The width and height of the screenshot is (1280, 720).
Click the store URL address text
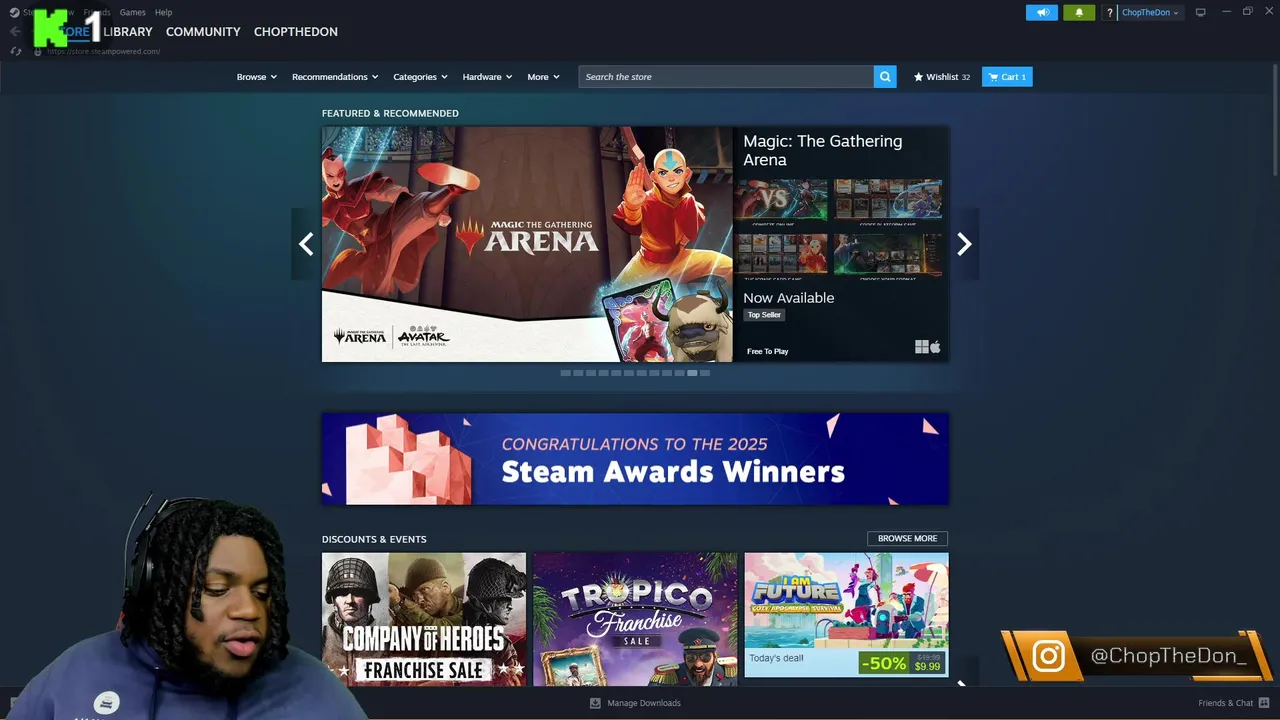click(103, 51)
